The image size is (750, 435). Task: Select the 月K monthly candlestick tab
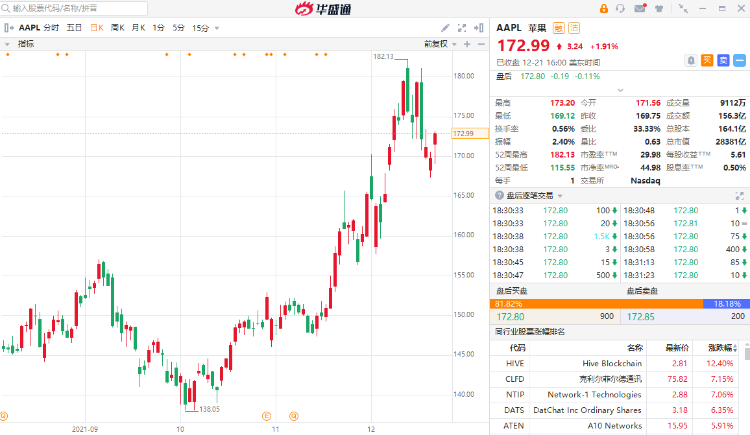tap(138, 28)
